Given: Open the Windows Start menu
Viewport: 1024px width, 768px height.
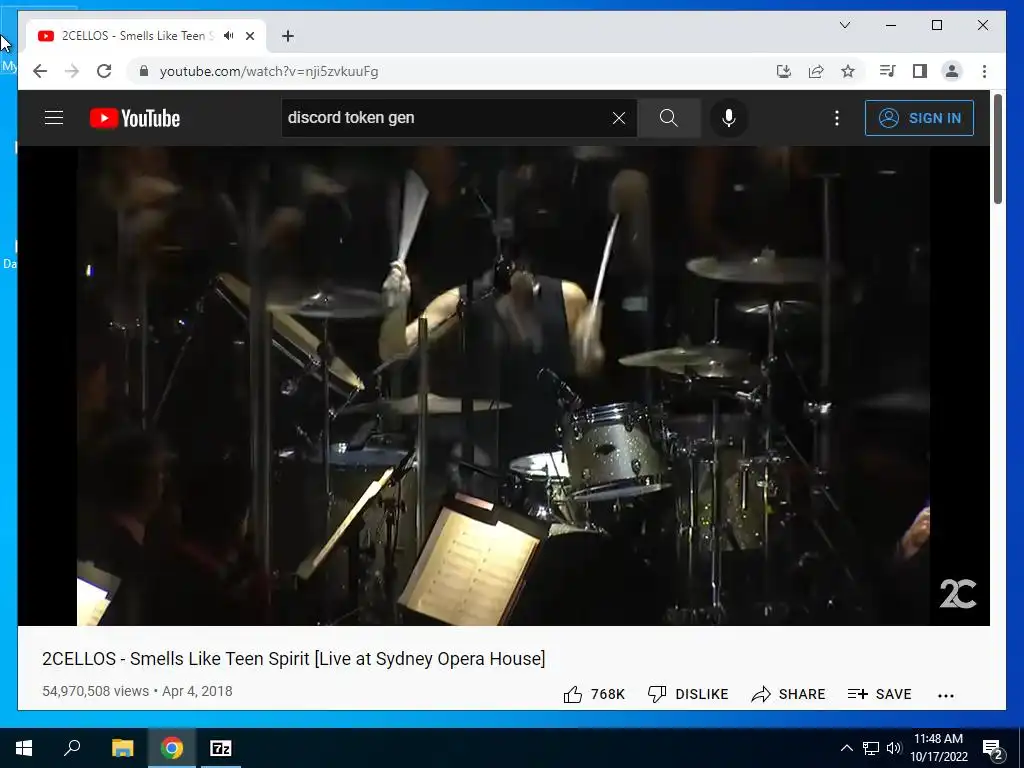Looking at the screenshot, I should (x=24, y=748).
